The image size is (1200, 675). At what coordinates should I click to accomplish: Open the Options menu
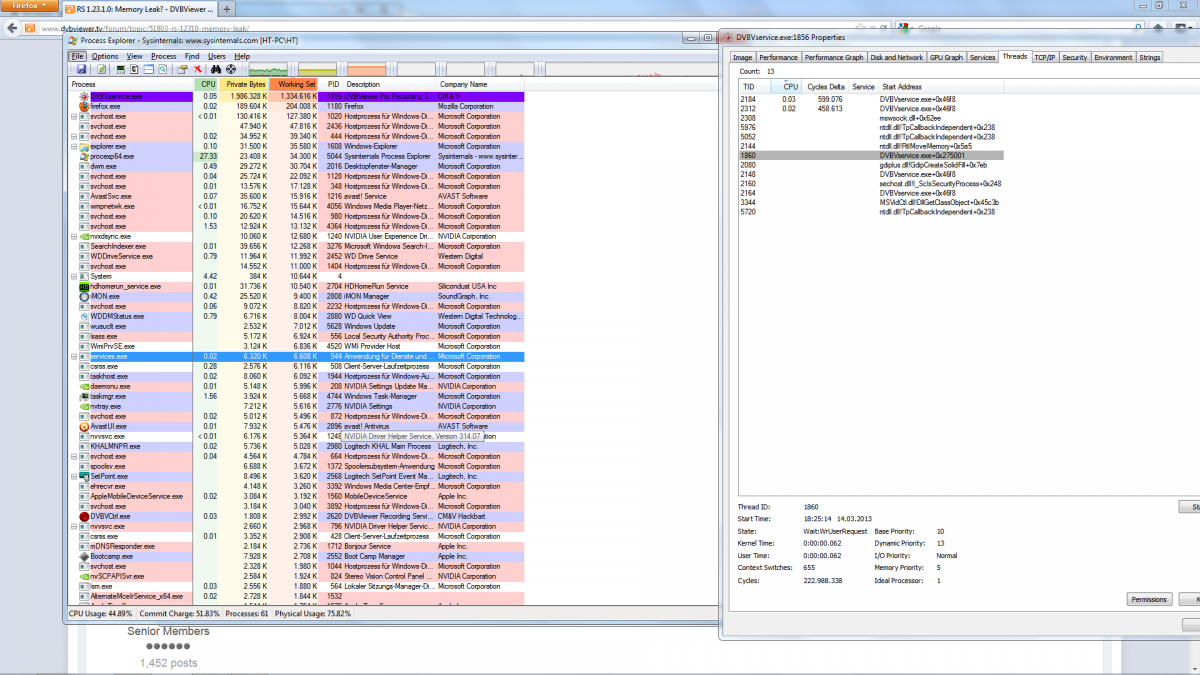[x=105, y=56]
